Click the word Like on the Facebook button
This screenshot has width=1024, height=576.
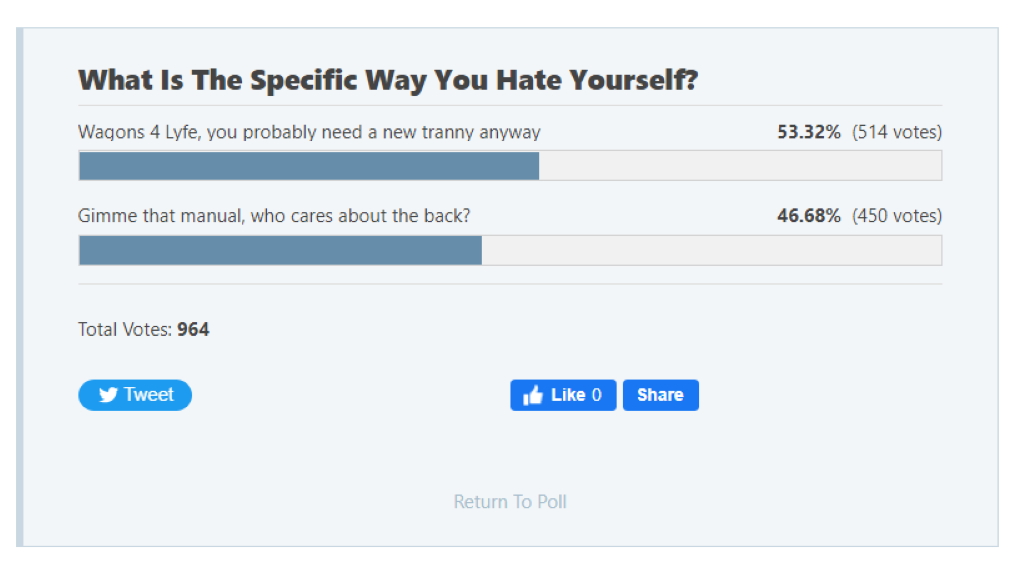pos(568,395)
